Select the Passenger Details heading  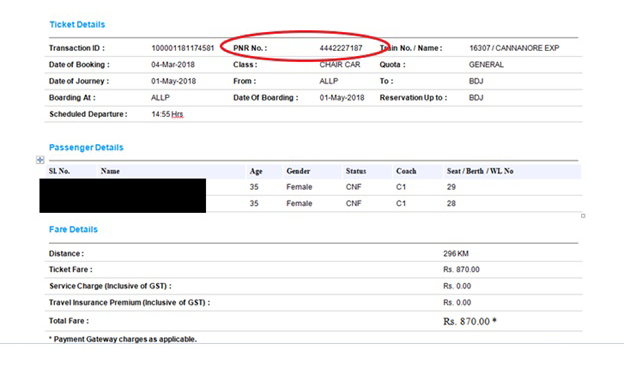[x=86, y=147]
